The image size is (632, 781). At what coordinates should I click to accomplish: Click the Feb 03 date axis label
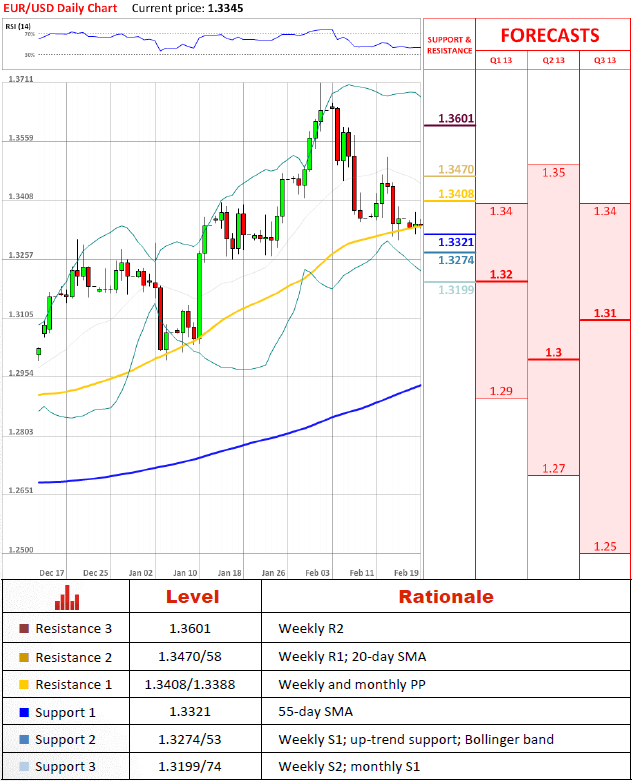(x=318, y=573)
